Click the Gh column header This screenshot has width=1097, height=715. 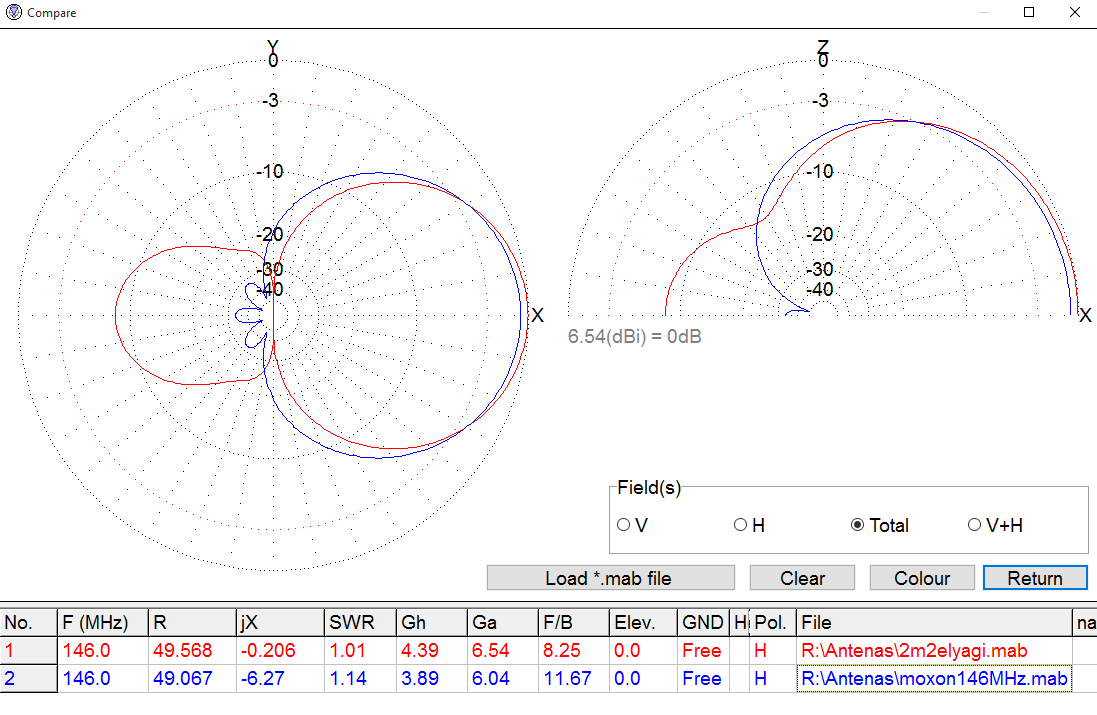point(432,622)
